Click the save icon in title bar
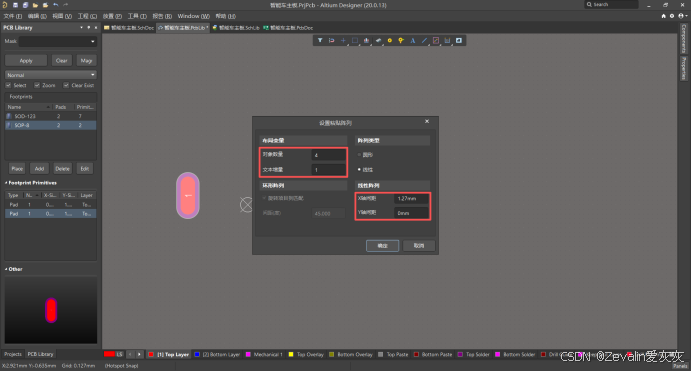The height and width of the screenshot is (371, 692). [x=15, y=5]
